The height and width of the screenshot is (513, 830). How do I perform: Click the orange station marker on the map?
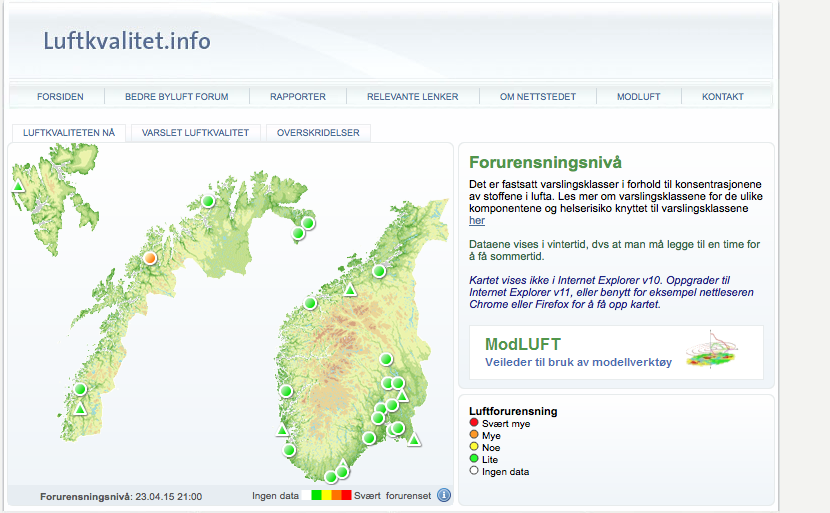[150, 258]
